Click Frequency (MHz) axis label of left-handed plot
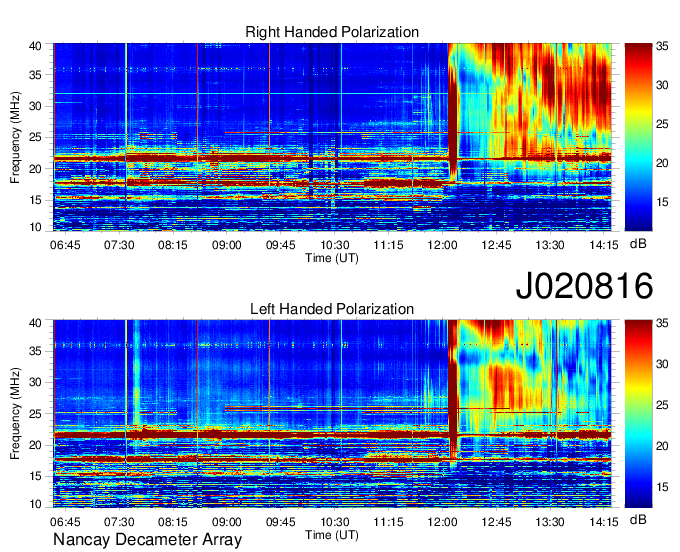 (15, 414)
